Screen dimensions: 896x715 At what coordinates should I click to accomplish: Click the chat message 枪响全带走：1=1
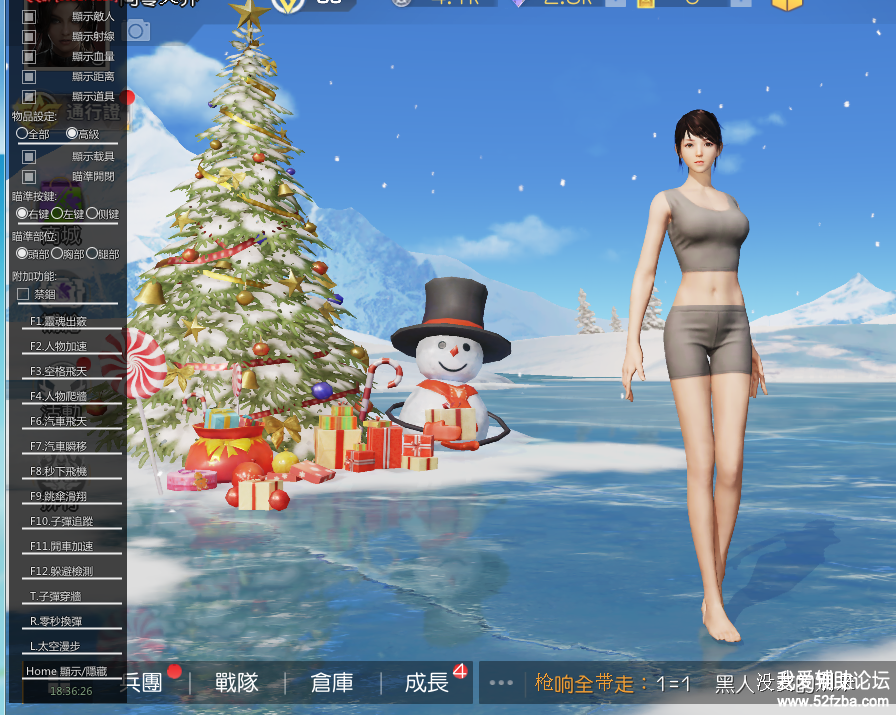coord(613,684)
